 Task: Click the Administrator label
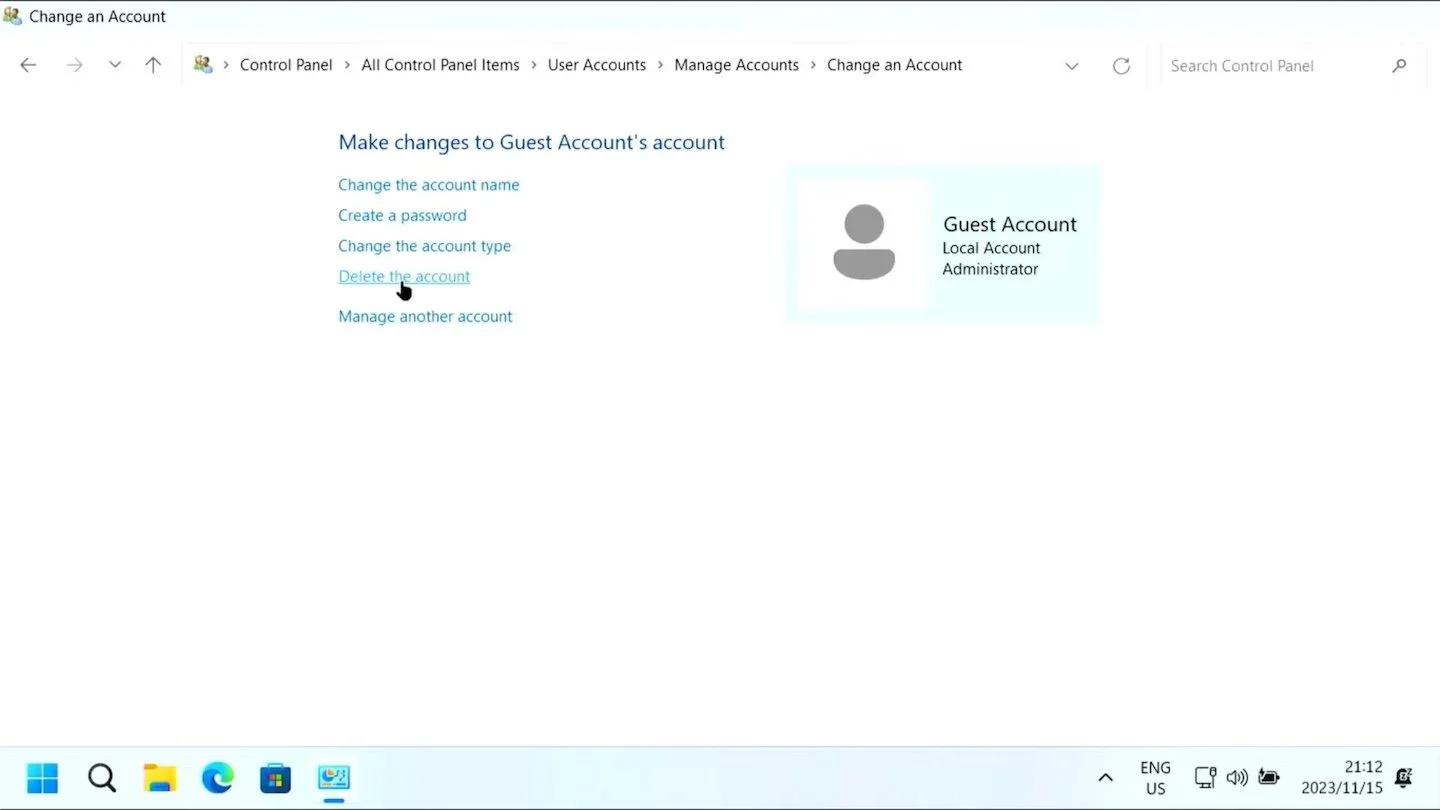[x=990, y=269]
